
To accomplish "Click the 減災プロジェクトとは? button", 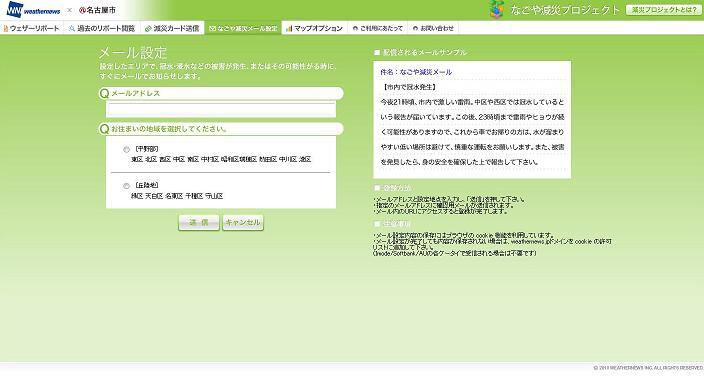I will 664,9.
